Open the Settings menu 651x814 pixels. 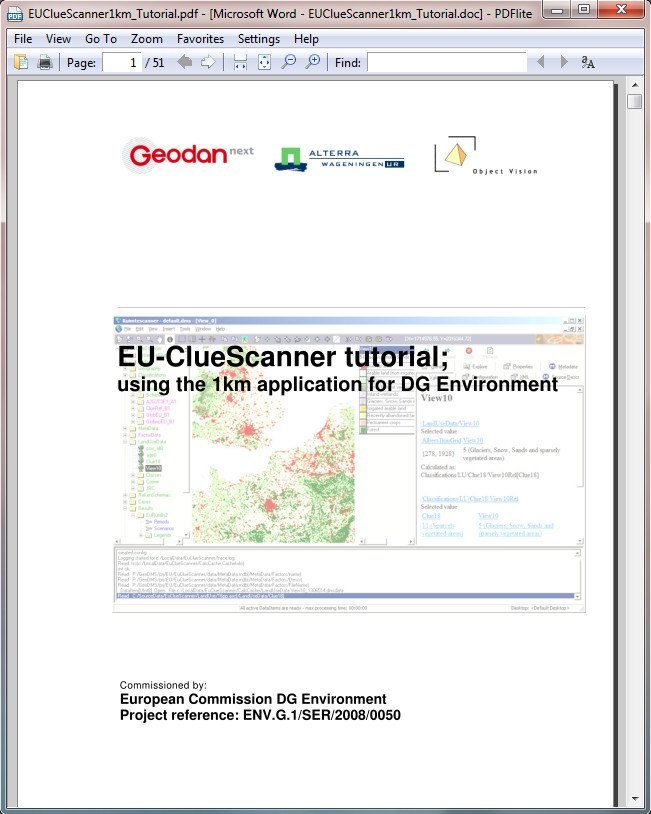(x=259, y=39)
